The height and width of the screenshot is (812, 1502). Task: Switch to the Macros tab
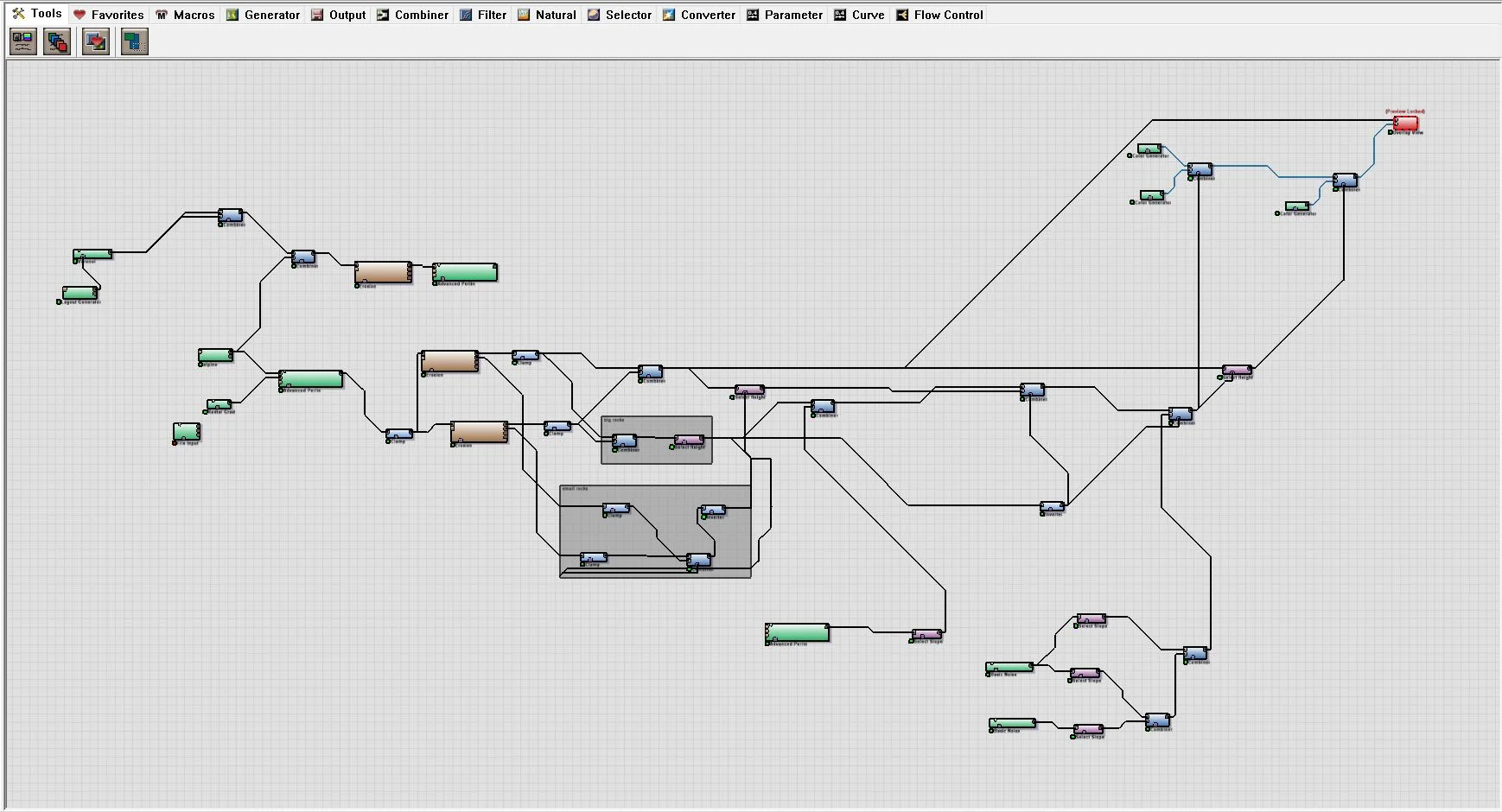click(184, 15)
